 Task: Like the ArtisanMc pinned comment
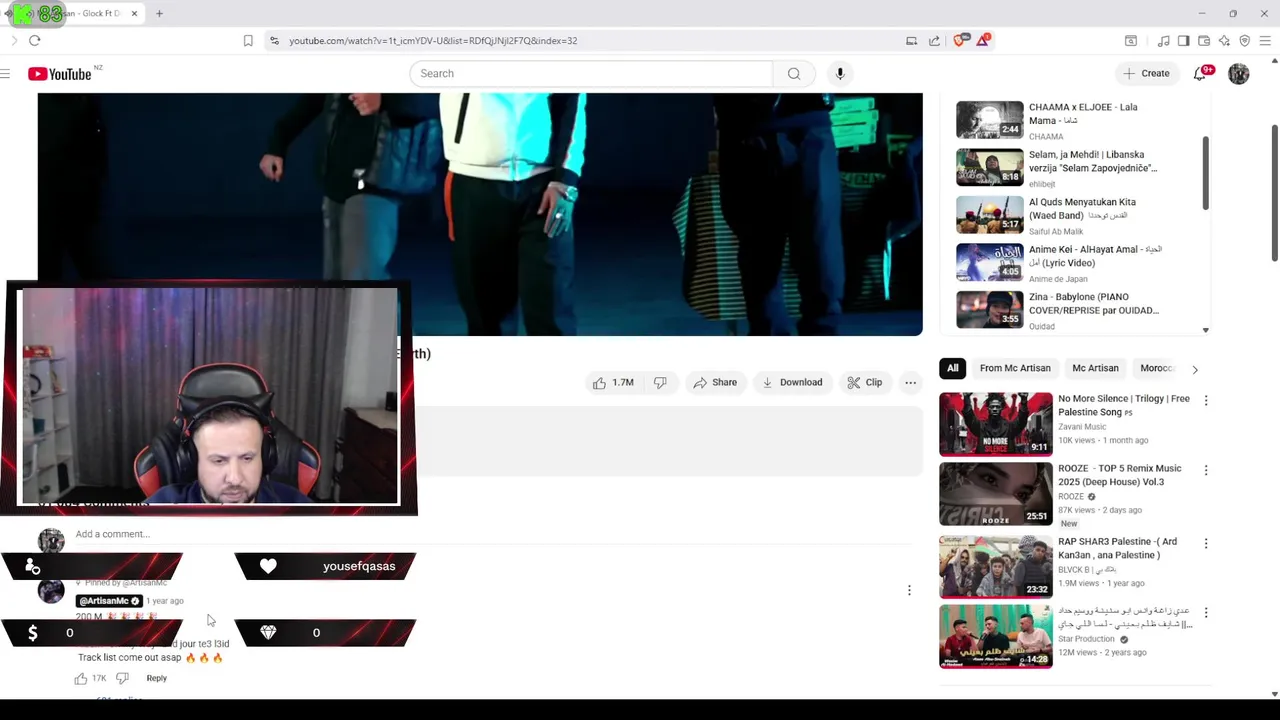pos(81,678)
